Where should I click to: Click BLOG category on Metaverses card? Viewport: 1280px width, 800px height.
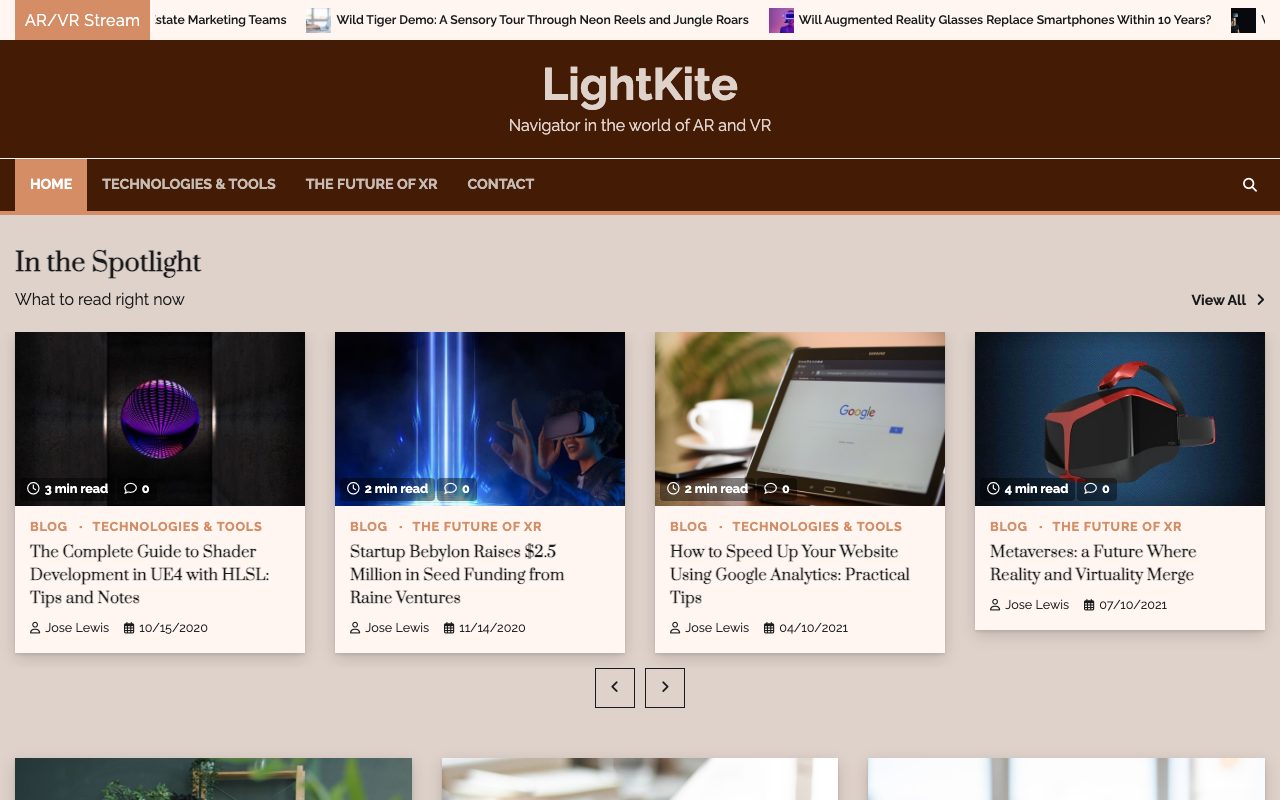[1009, 527]
